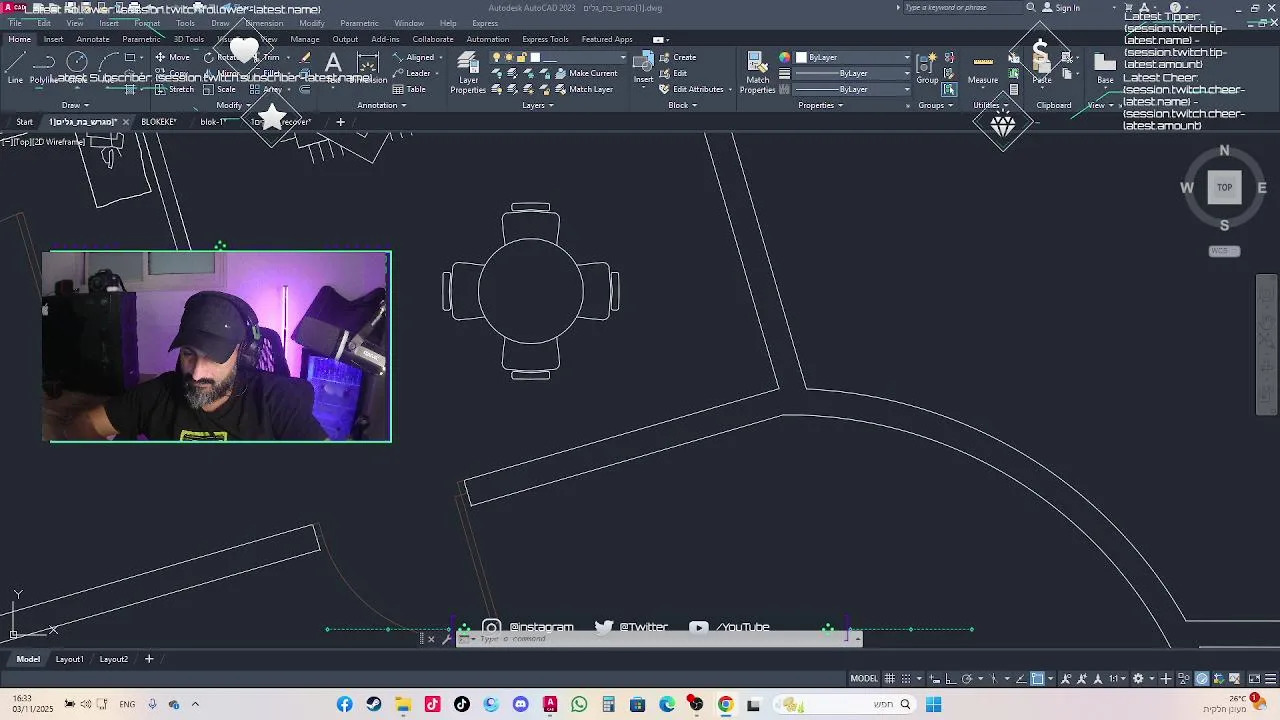Click the Measure tool
1280x720 pixels.
pos(983,68)
